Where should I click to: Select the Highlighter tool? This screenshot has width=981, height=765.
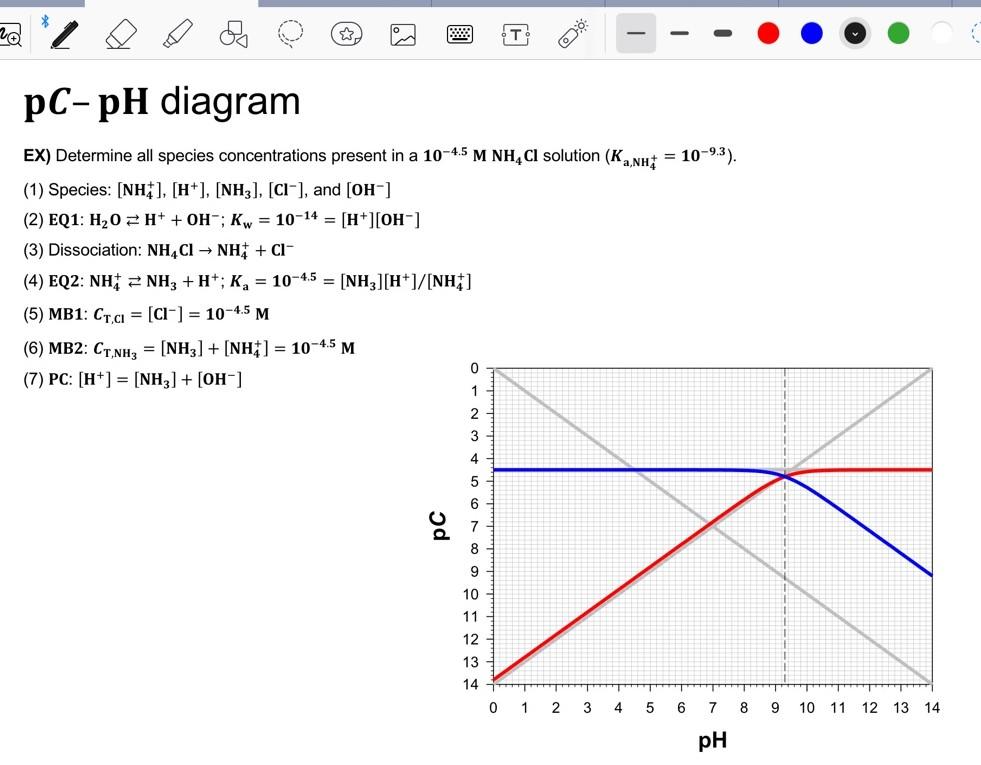(178, 34)
